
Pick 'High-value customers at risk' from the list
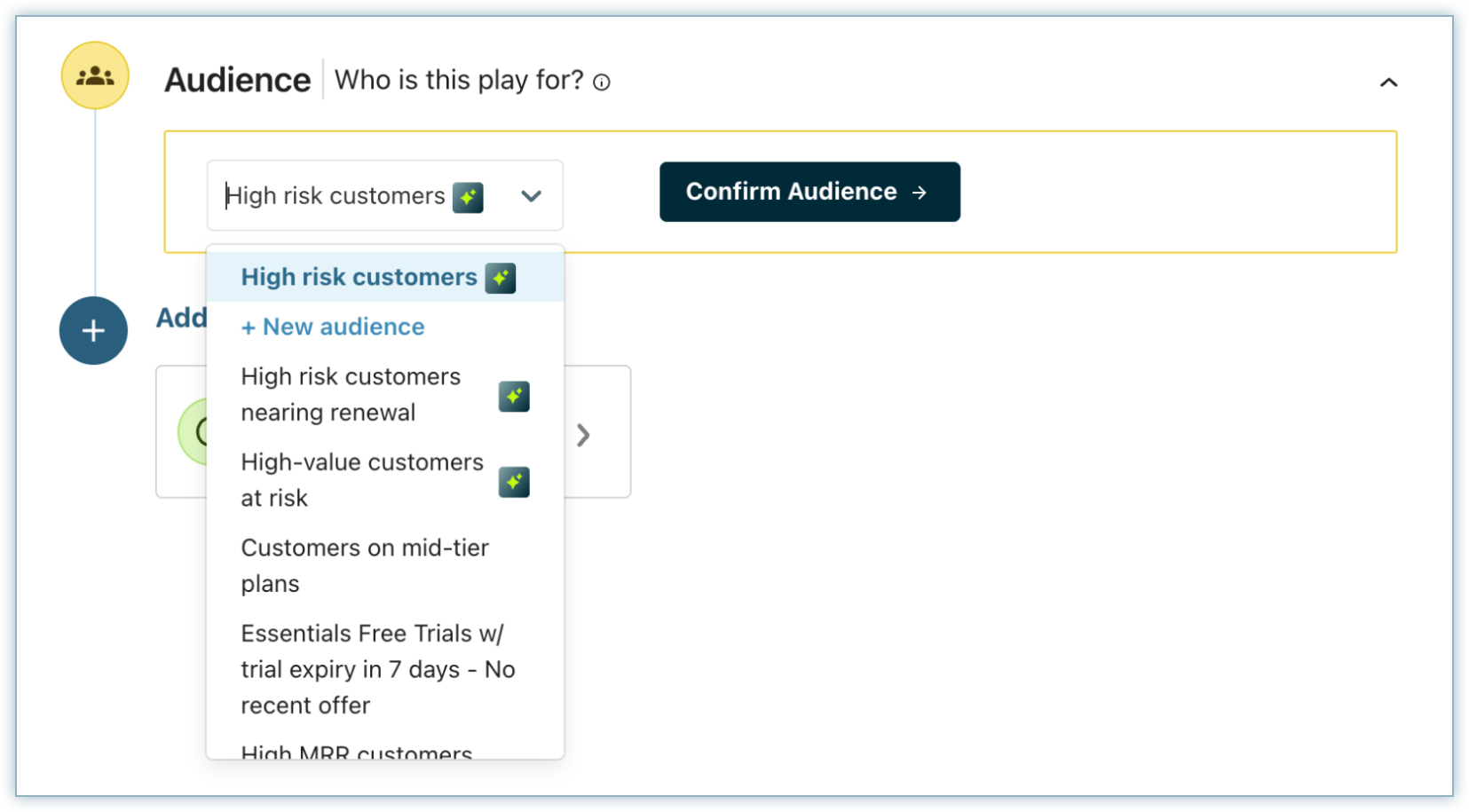coord(361,480)
